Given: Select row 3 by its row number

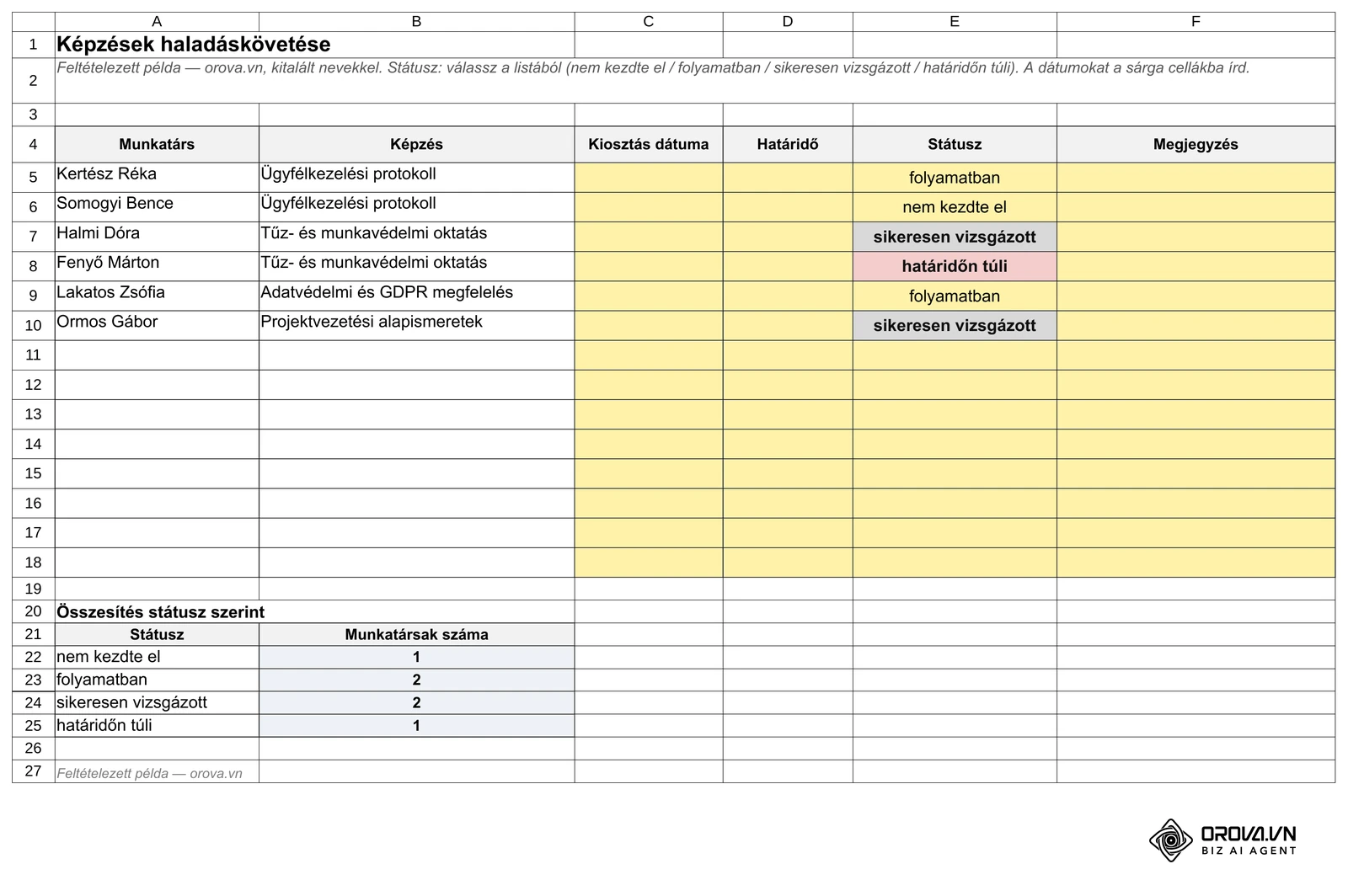Looking at the screenshot, I should point(34,115).
